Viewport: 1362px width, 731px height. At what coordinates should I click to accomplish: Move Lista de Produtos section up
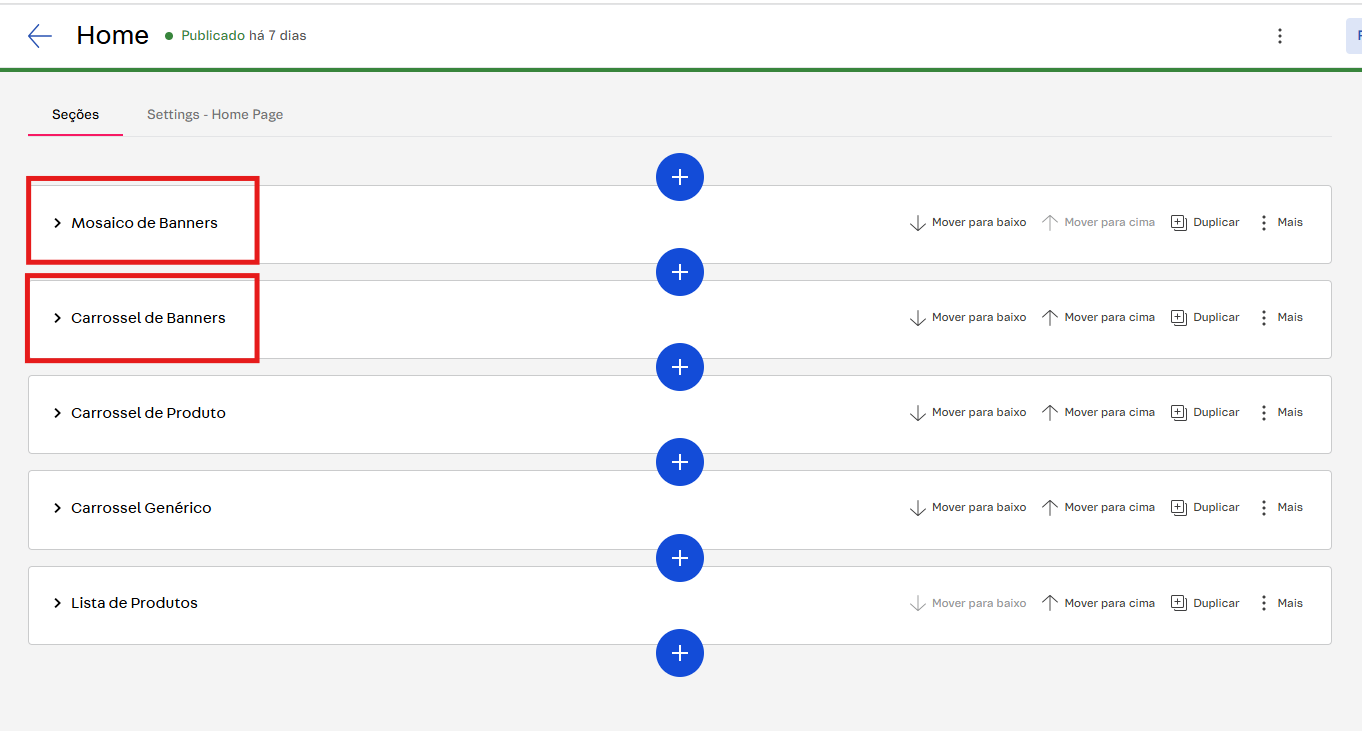[1098, 603]
